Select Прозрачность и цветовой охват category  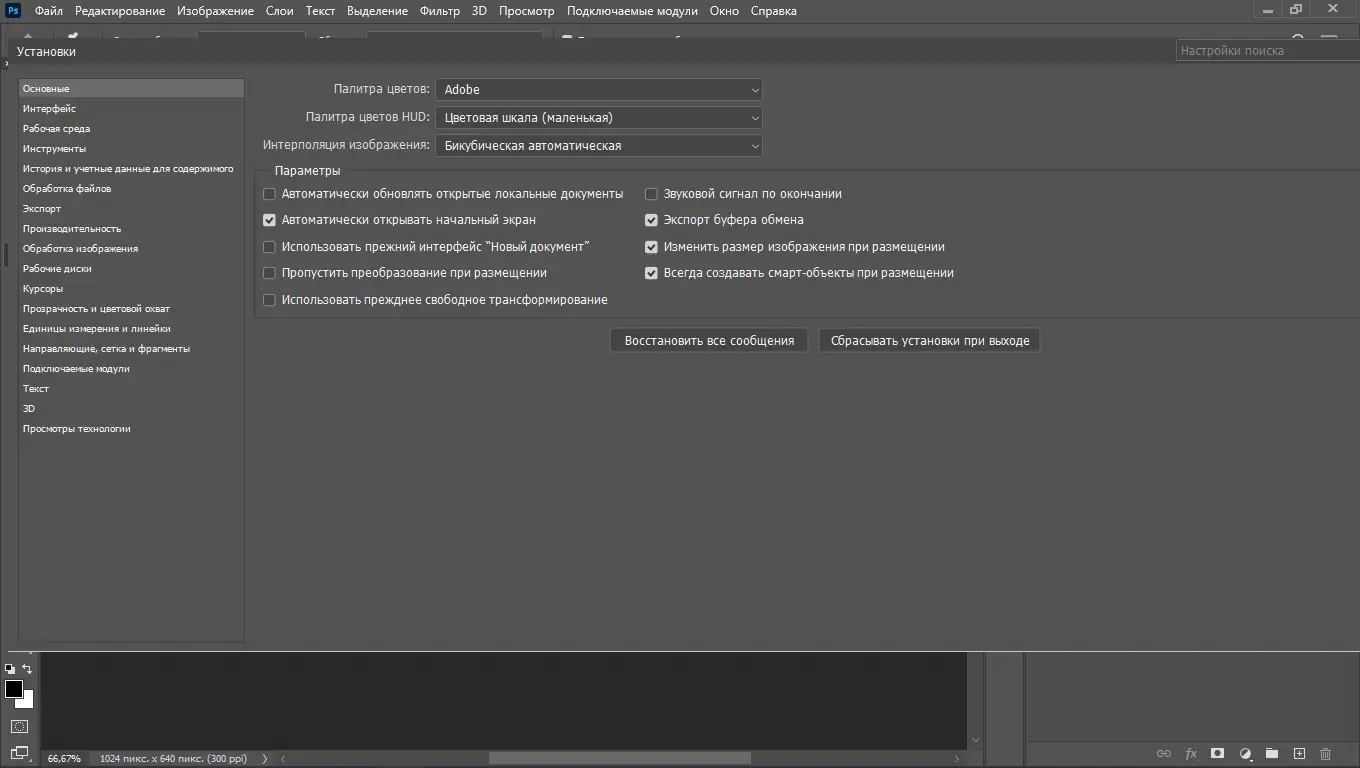click(x=131, y=309)
